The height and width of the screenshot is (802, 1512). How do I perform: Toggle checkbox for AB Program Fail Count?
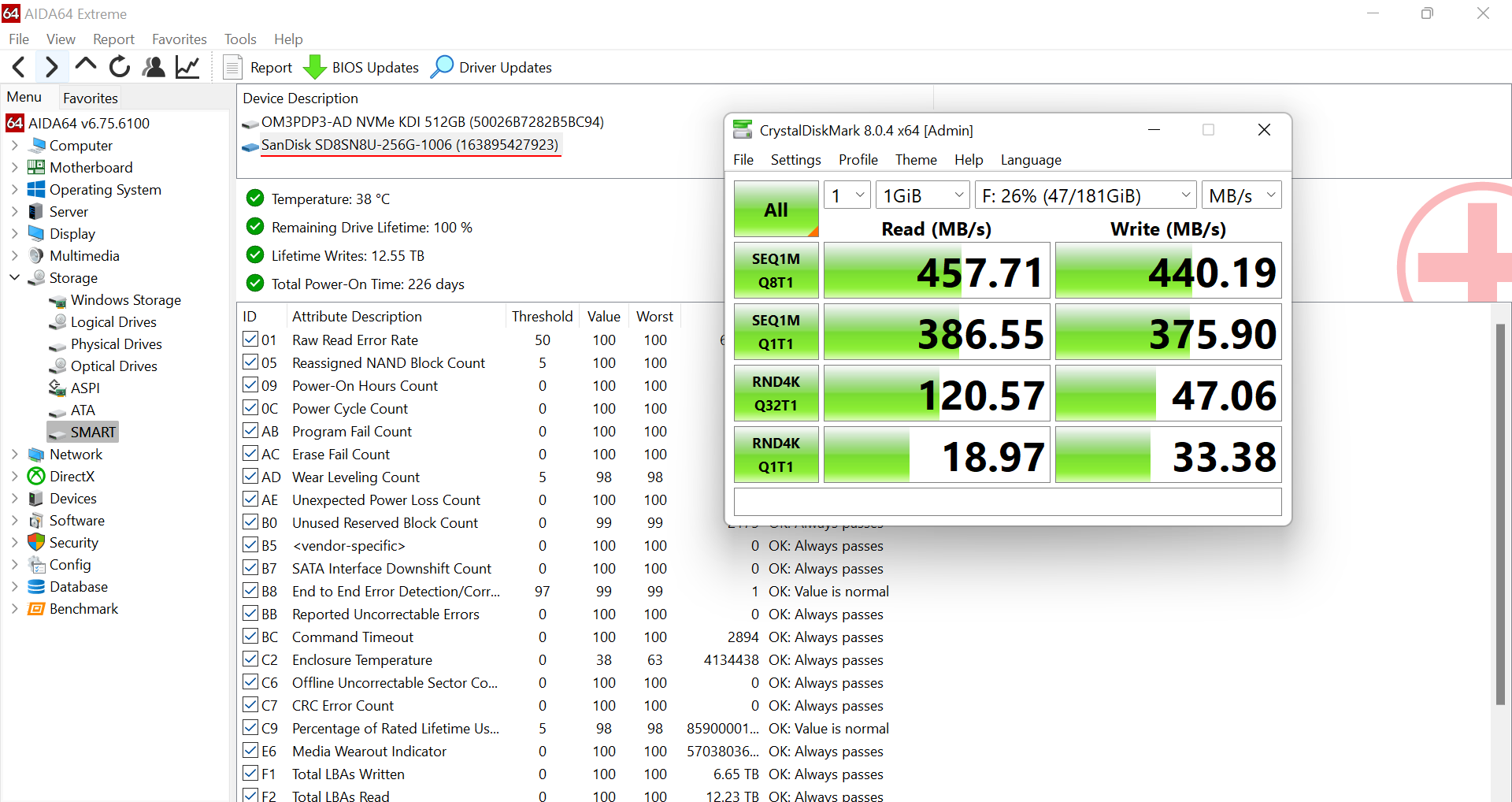pos(250,431)
